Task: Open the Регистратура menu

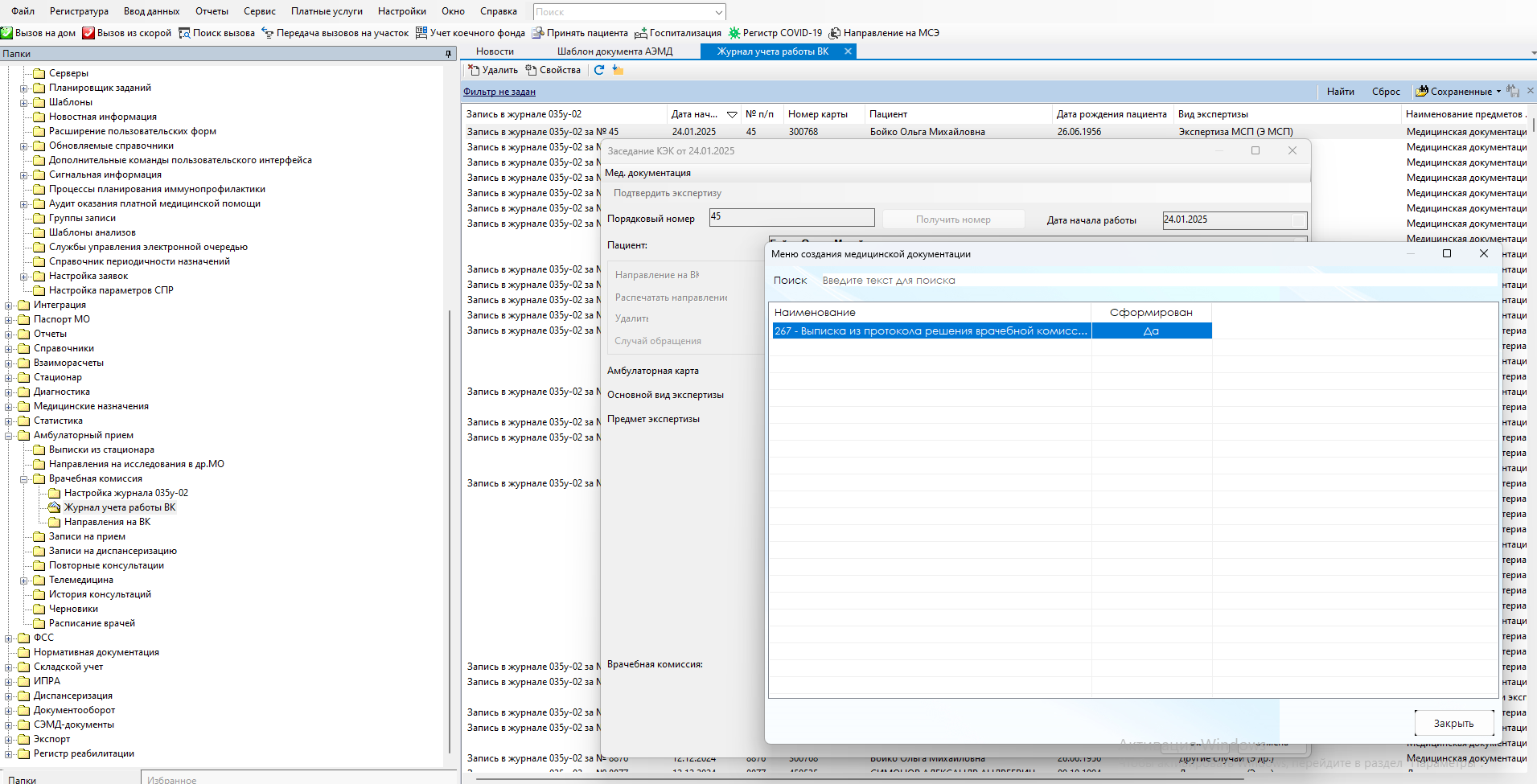Action: point(79,11)
